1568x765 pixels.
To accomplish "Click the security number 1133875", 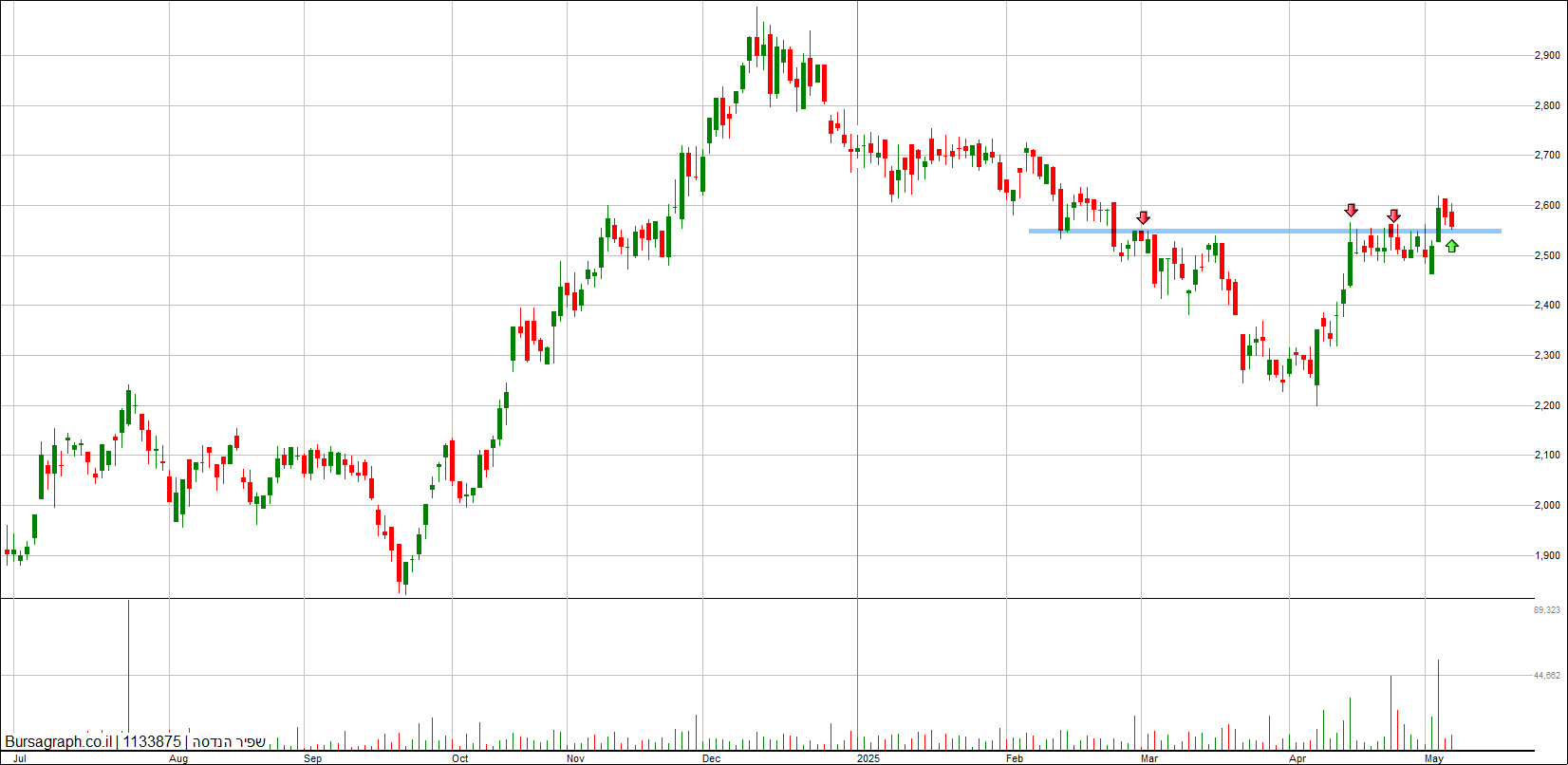I will coord(152,742).
